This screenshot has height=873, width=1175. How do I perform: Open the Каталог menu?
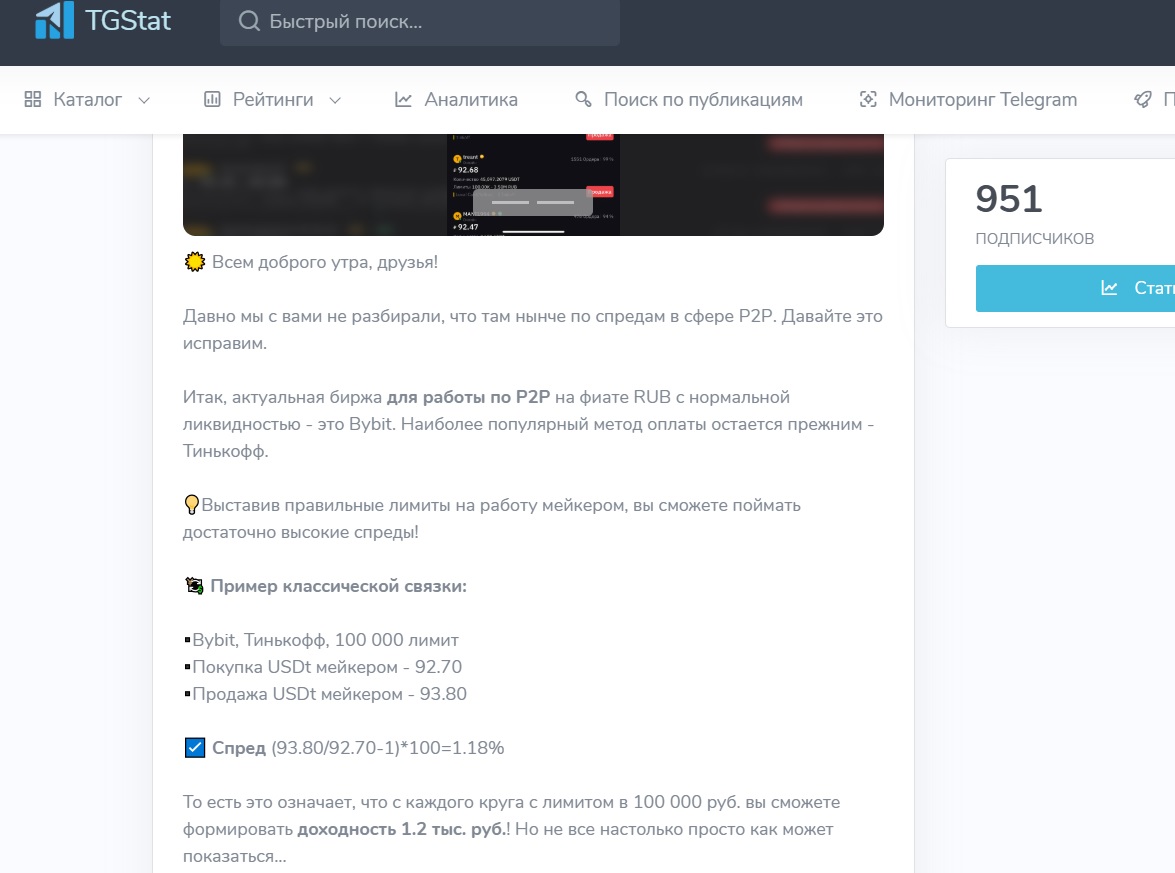tap(87, 100)
